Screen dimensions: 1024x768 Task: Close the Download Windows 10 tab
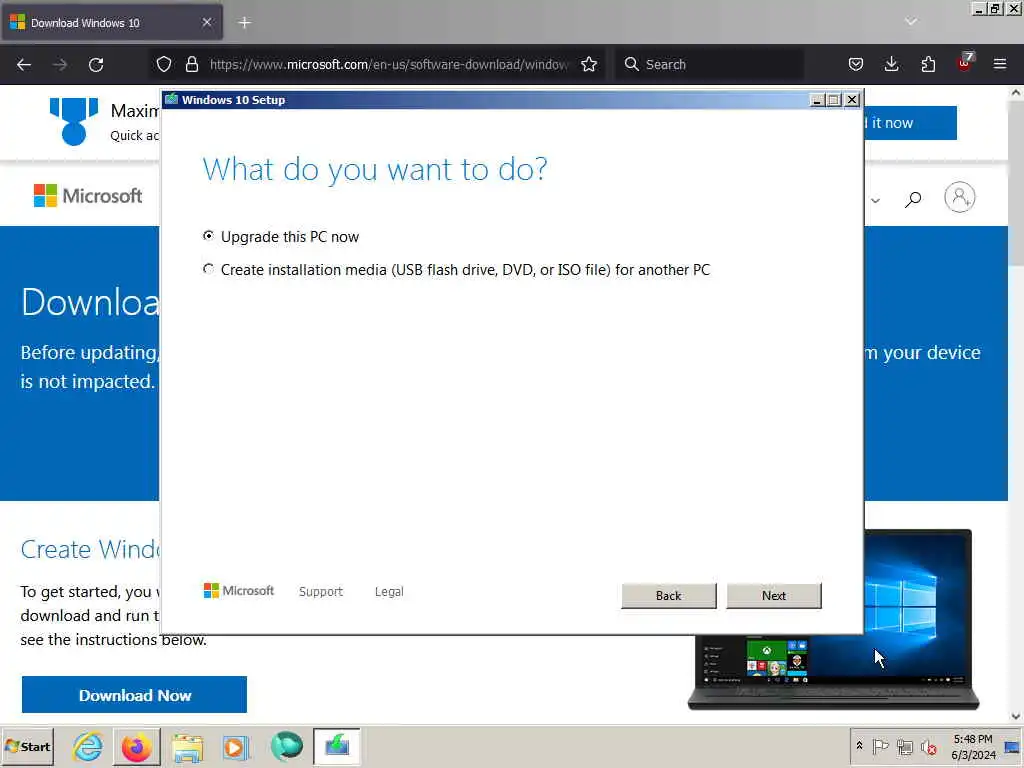click(207, 22)
